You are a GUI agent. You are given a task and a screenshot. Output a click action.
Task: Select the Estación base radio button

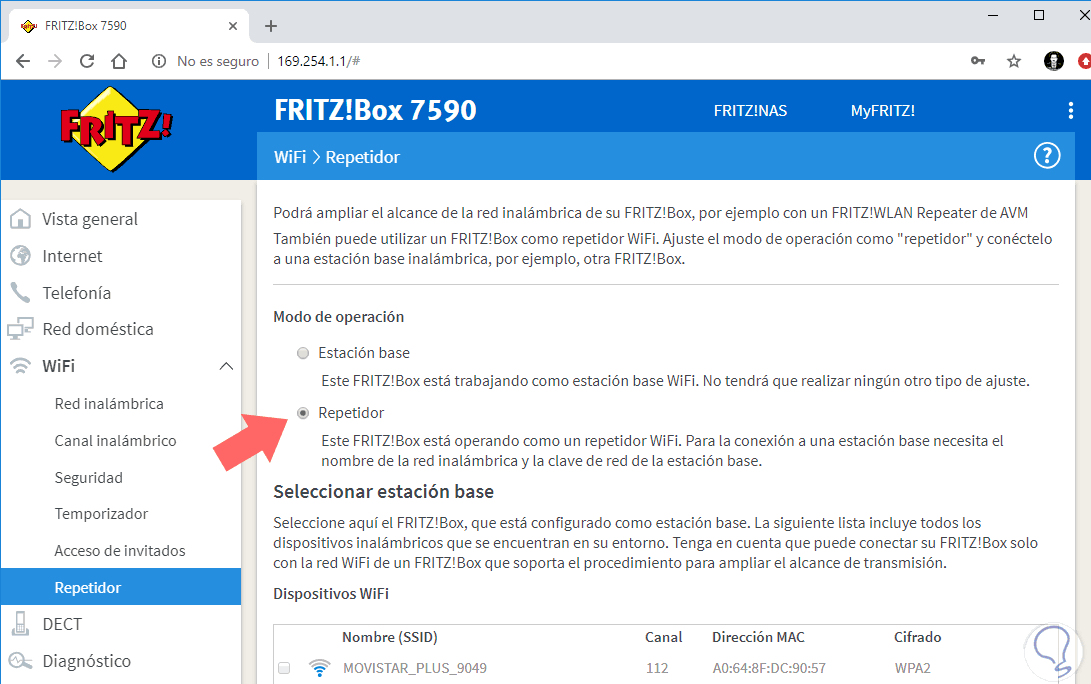[303, 353]
